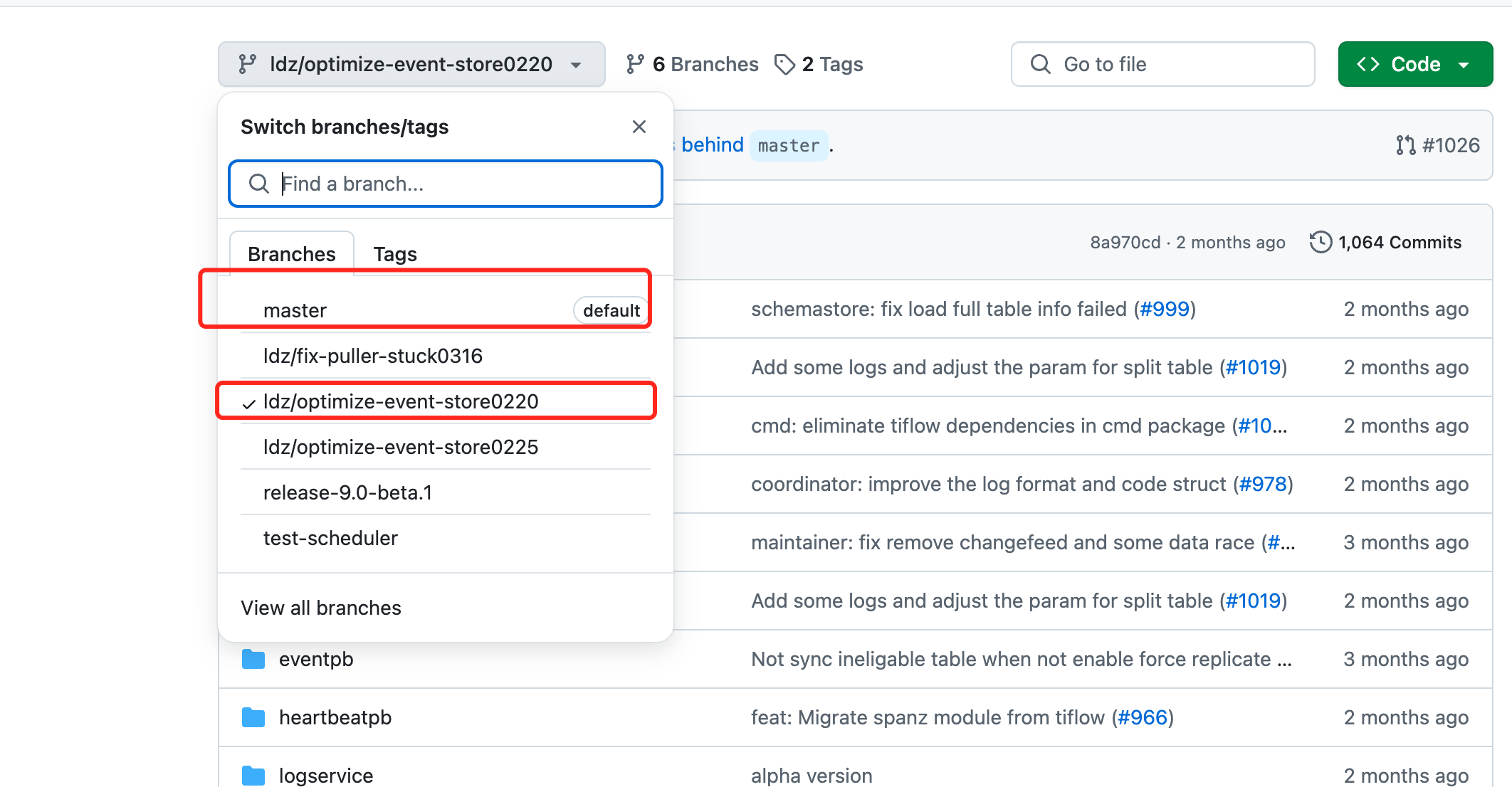
Task: Select the Branches tab
Action: coord(292,254)
